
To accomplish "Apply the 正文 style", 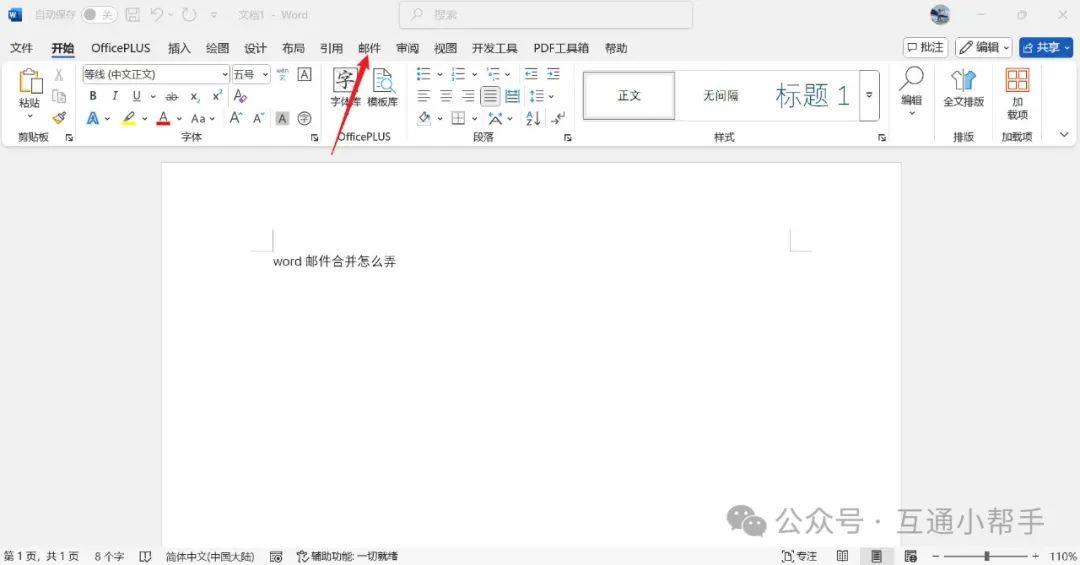I will (x=629, y=96).
